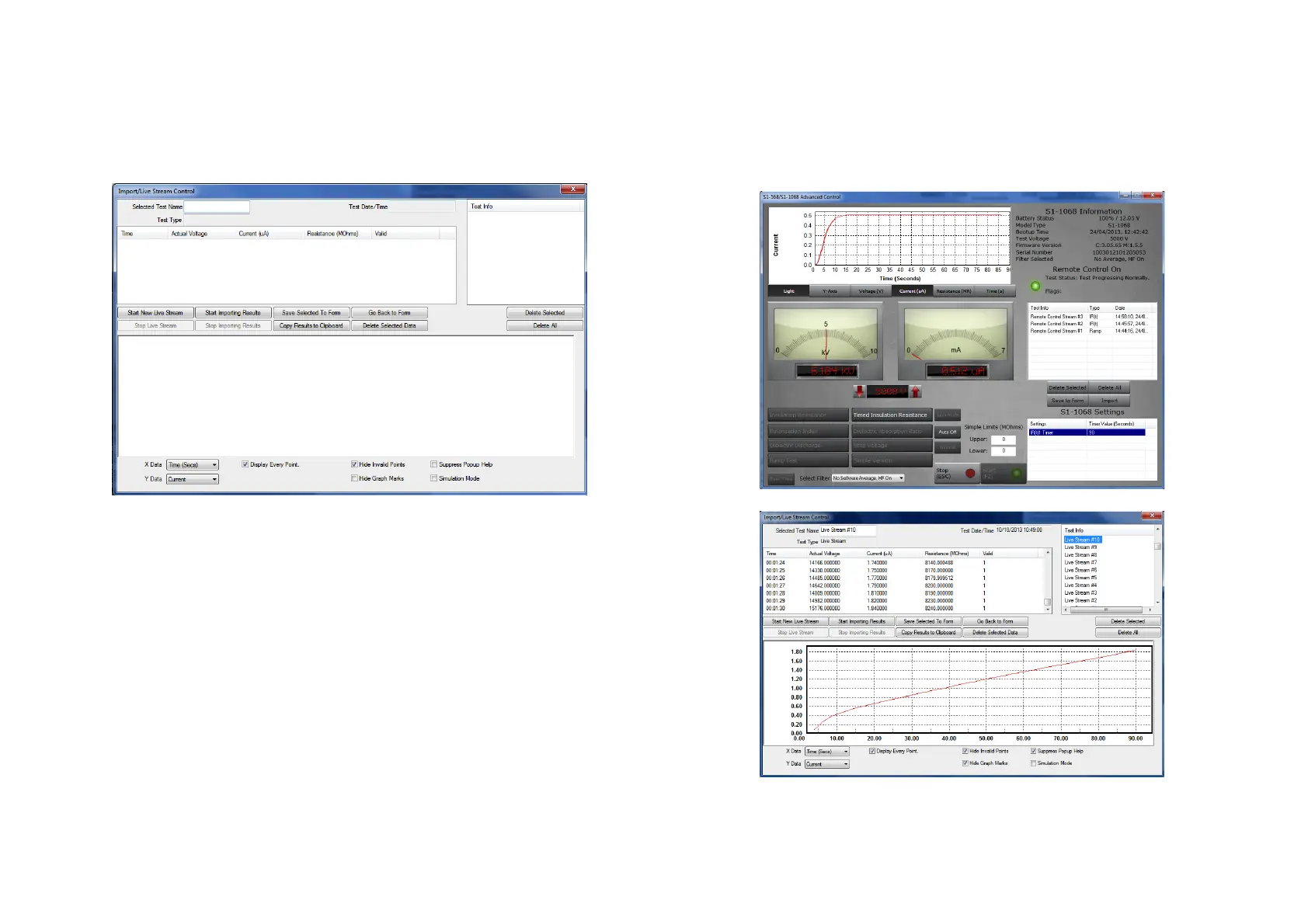Click Timed Insulation Resistance test button

tap(890, 415)
